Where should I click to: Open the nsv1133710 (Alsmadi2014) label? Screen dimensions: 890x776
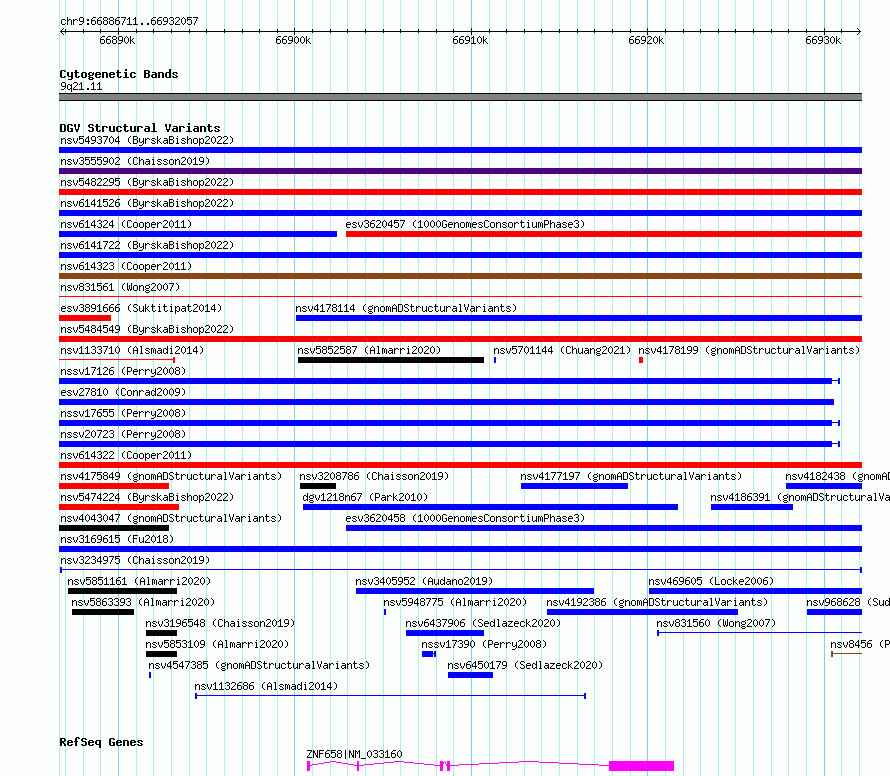tap(132, 350)
